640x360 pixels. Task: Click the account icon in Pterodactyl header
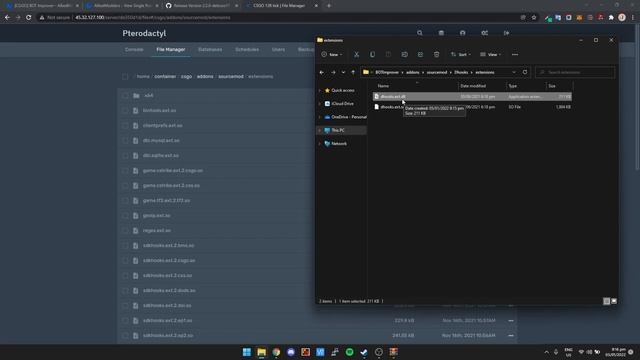coord(462,33)
